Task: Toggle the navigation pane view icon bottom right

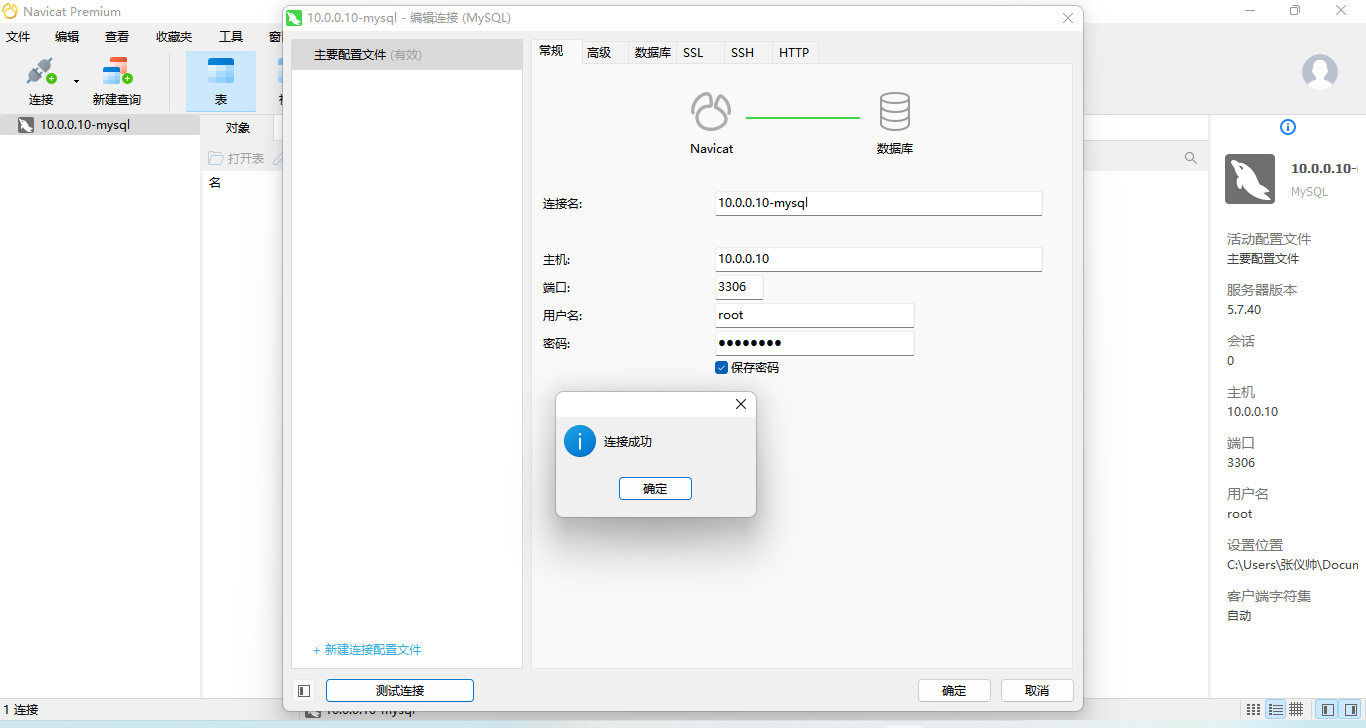Action: click(1328, 708)
